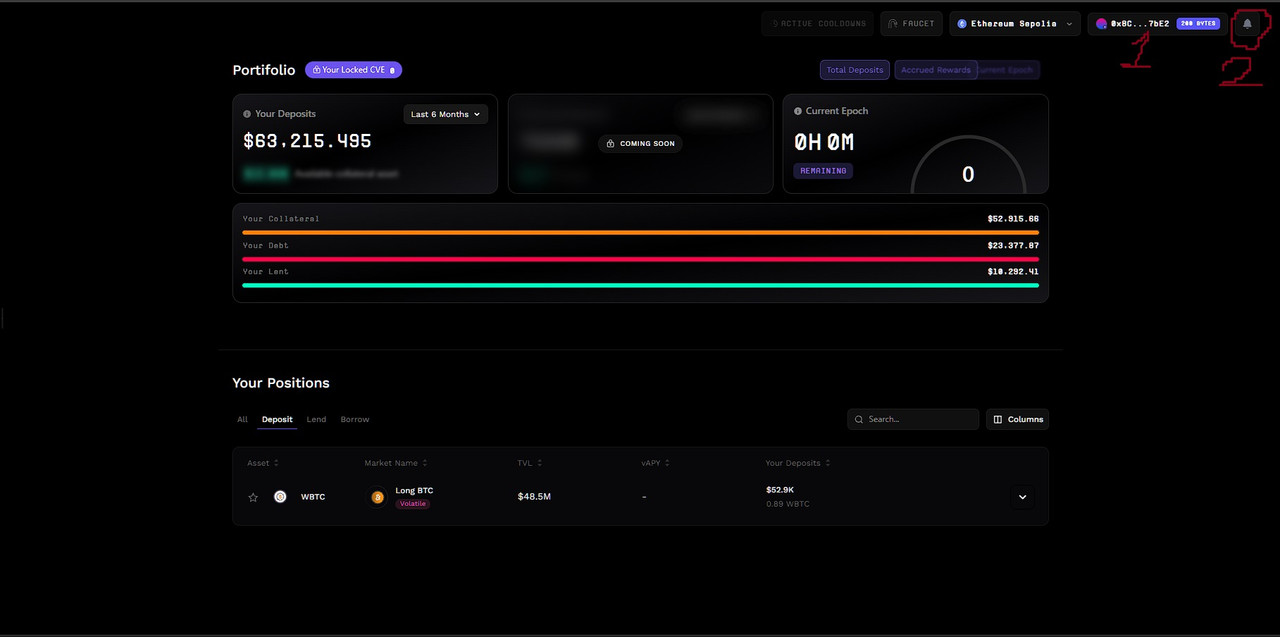Click the 0.89 WBTC amount
This screenshot has width=1280, height=637.
(788, 504)
